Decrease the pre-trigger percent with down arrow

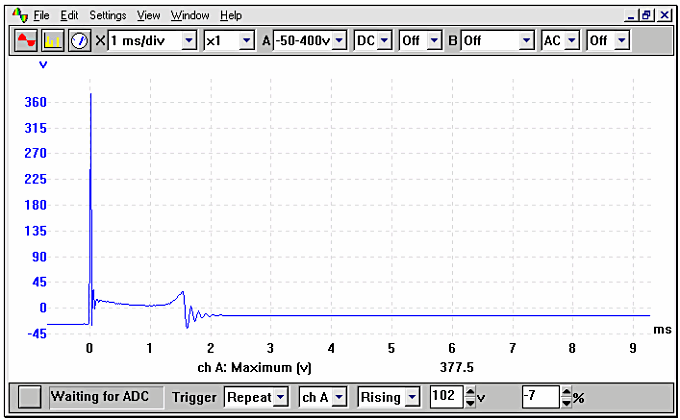(567, 402)
